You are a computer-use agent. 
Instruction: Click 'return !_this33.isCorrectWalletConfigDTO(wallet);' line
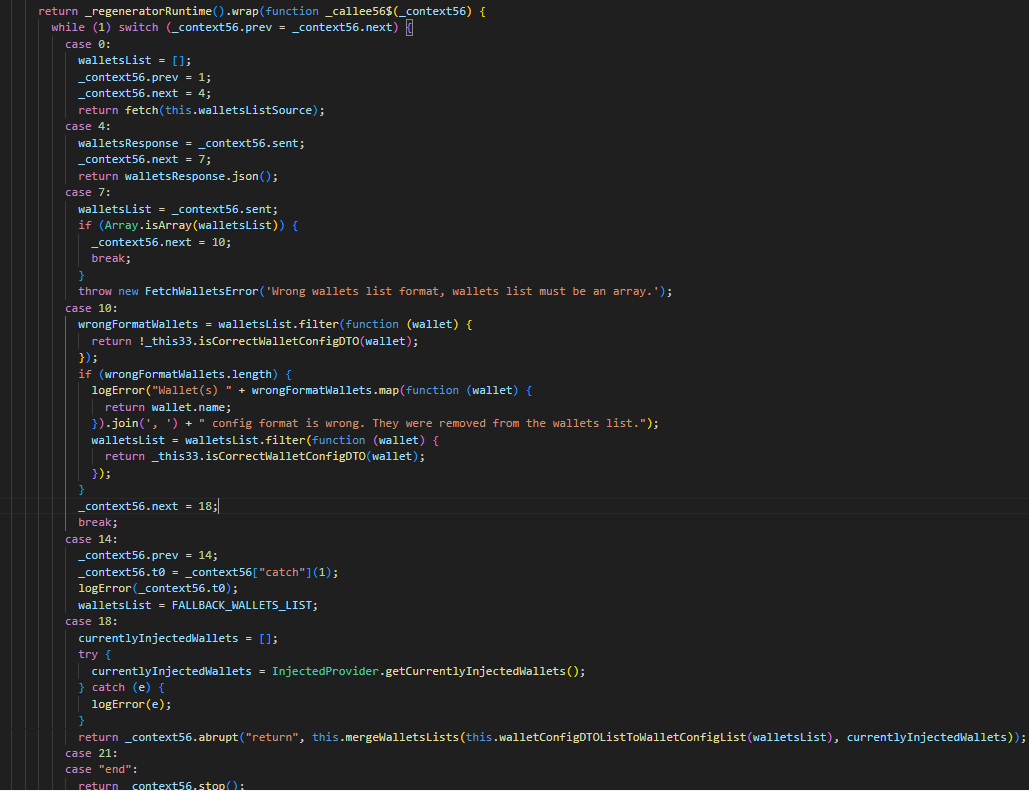[x=255, y=341]
